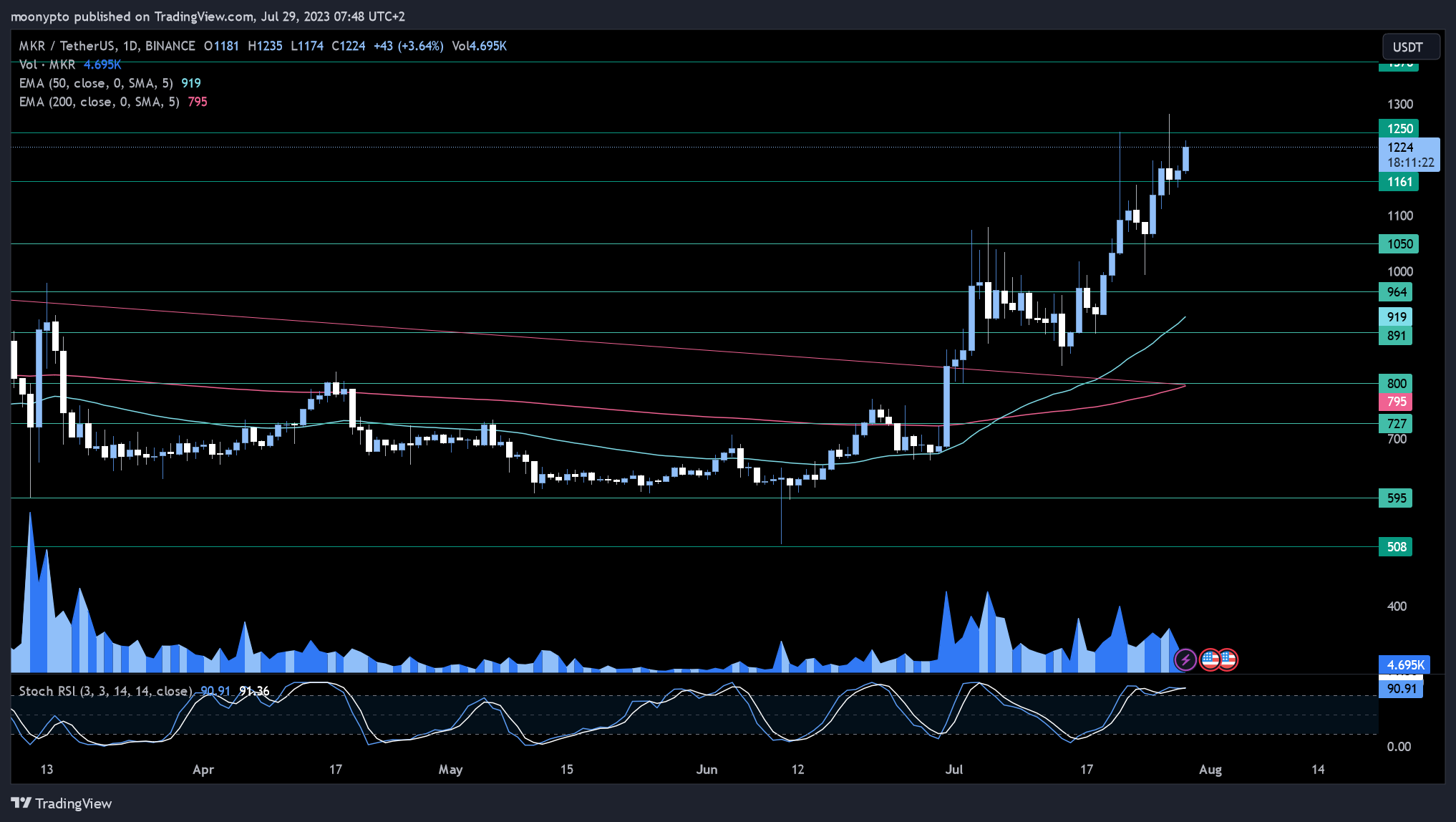The width and height of the screenshot is (1456, 822).
Task: Click the 400 price axis tick
Action: 1397,606
